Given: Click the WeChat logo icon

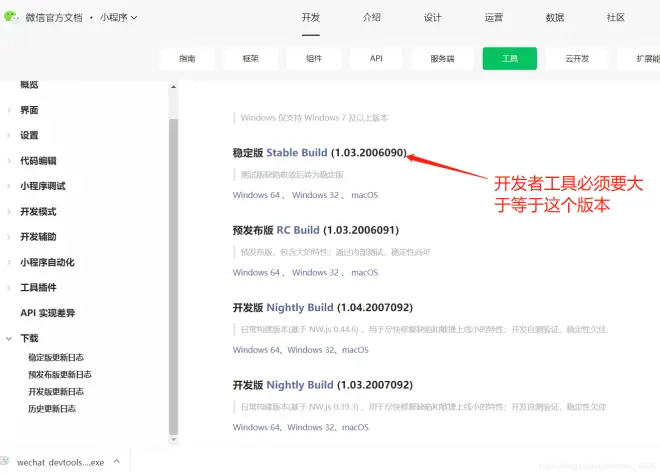Looking at the screenshot, I should (x=10, y=17).
